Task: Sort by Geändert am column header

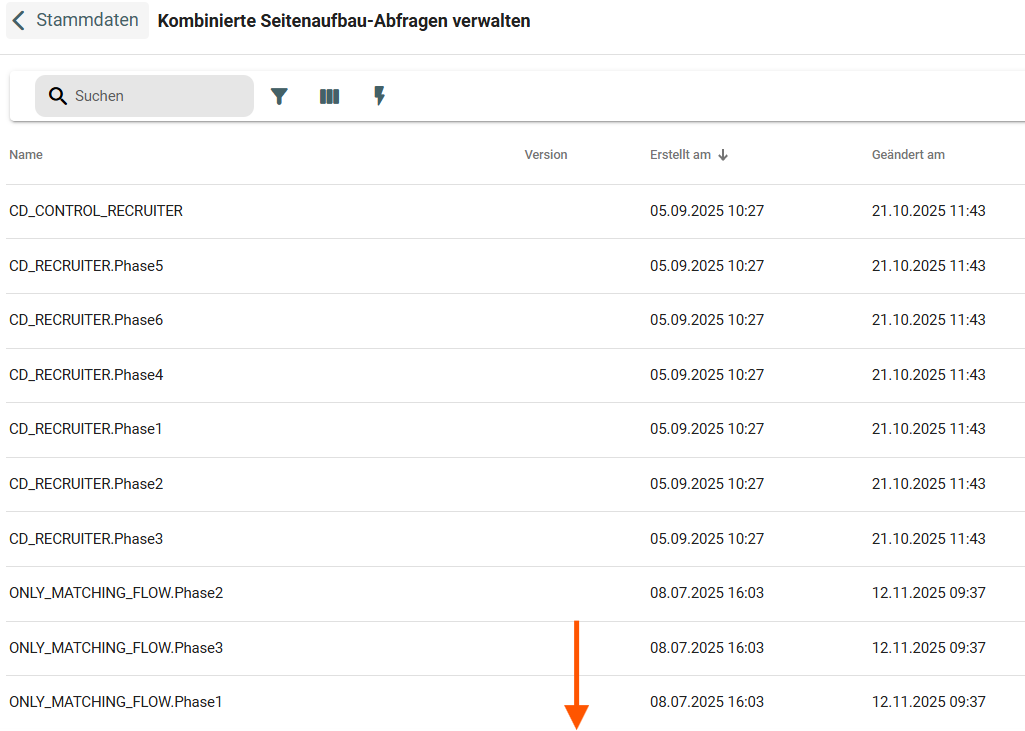Action: point(908,155)
